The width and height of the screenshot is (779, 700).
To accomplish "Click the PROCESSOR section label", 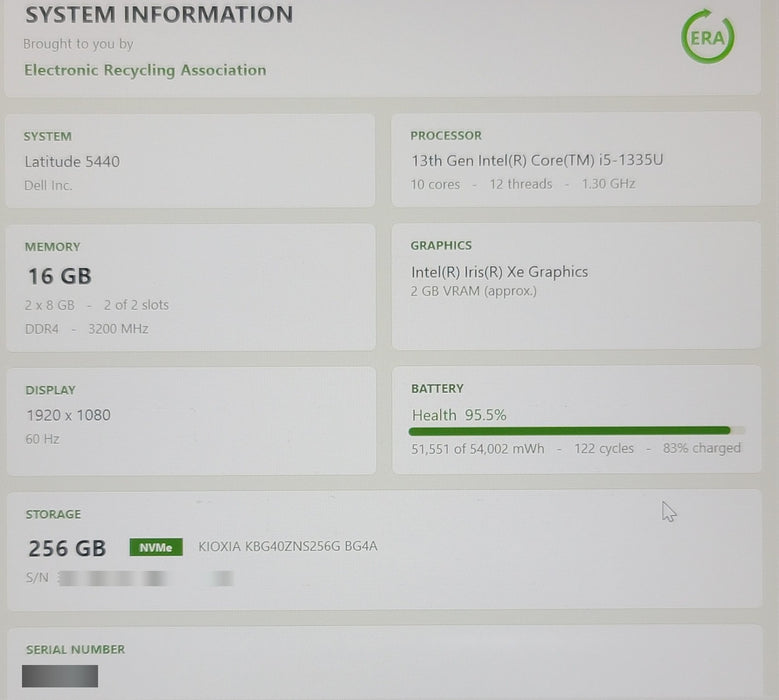I will pyautogui.click(x=446, y=136).
